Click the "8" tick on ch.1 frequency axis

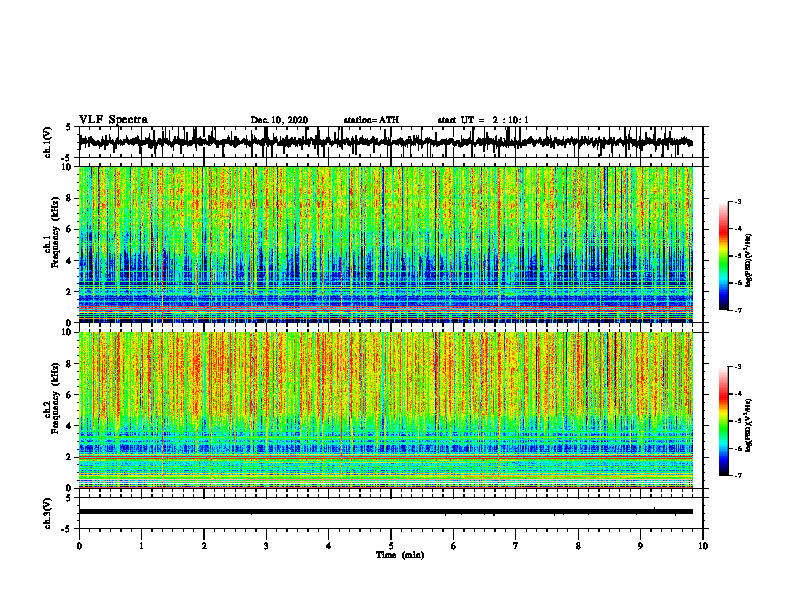point(70,198)
